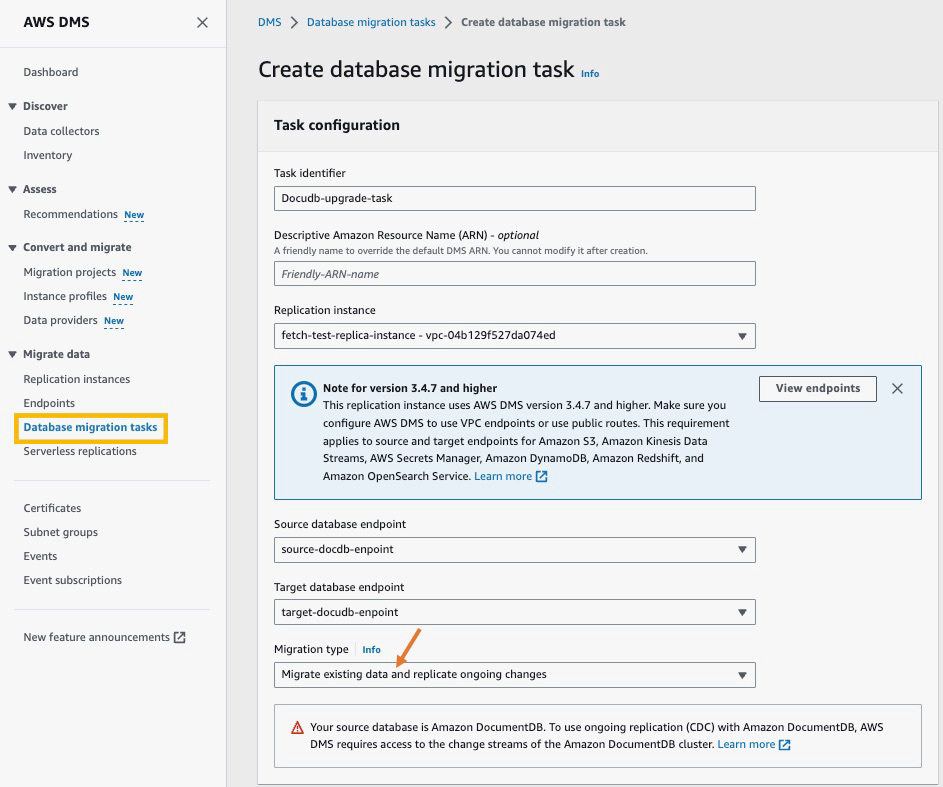Click the external link icon beside New feature announcements
The height and width of the screenshot is (787, 943).
coord(180,638)
